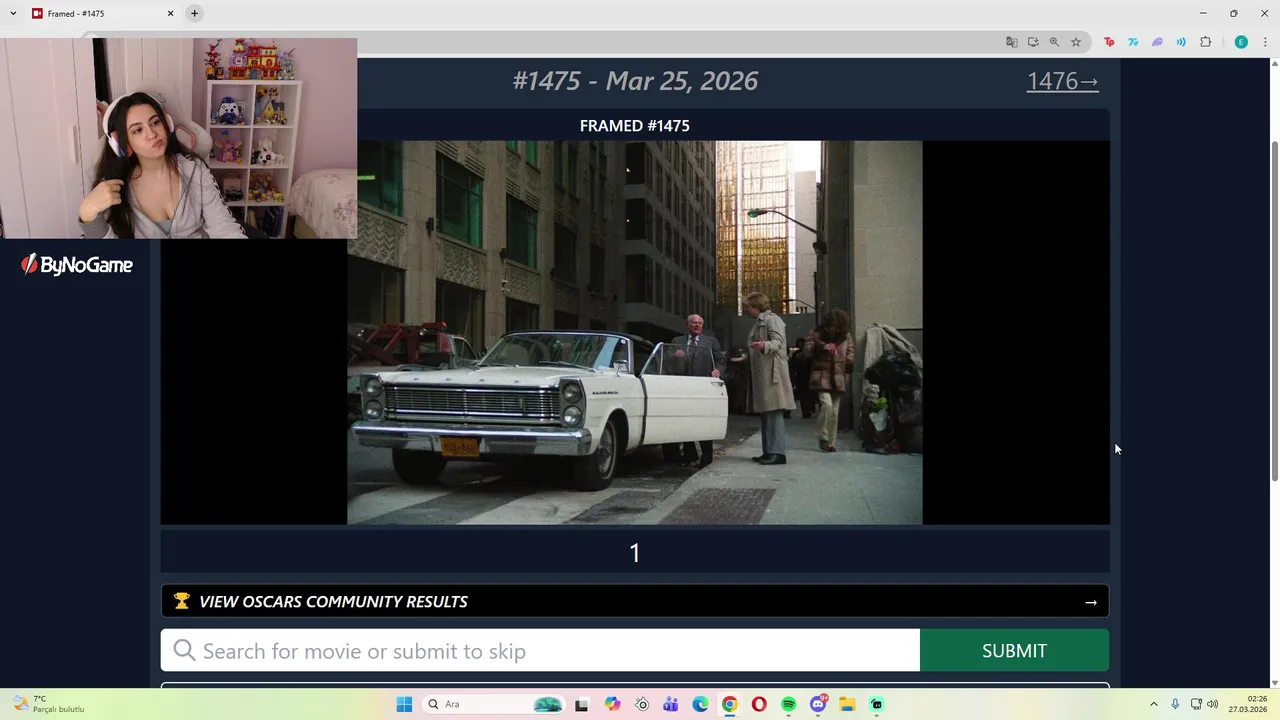Click the microphone tray icon
1280x720 pixels.
[1175, 704]
